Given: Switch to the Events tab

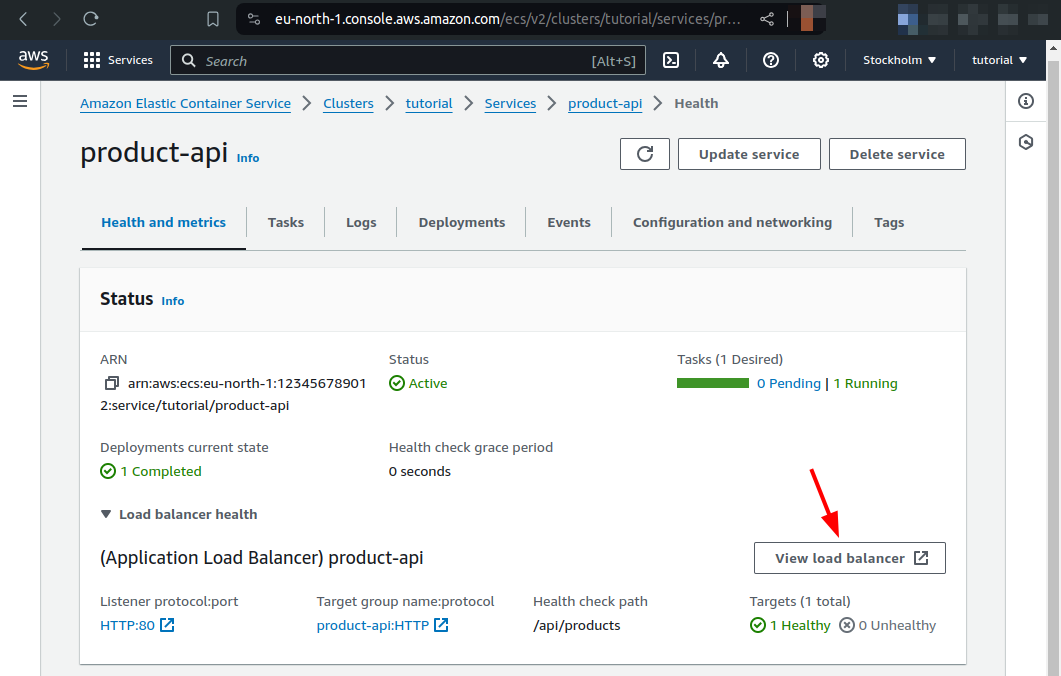Looking at the screenshot, I should (x=569, y=223).
